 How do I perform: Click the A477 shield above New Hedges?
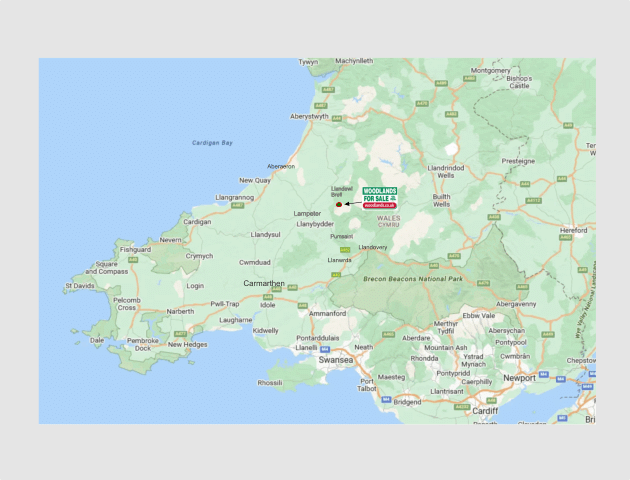(x=180, y=334)
